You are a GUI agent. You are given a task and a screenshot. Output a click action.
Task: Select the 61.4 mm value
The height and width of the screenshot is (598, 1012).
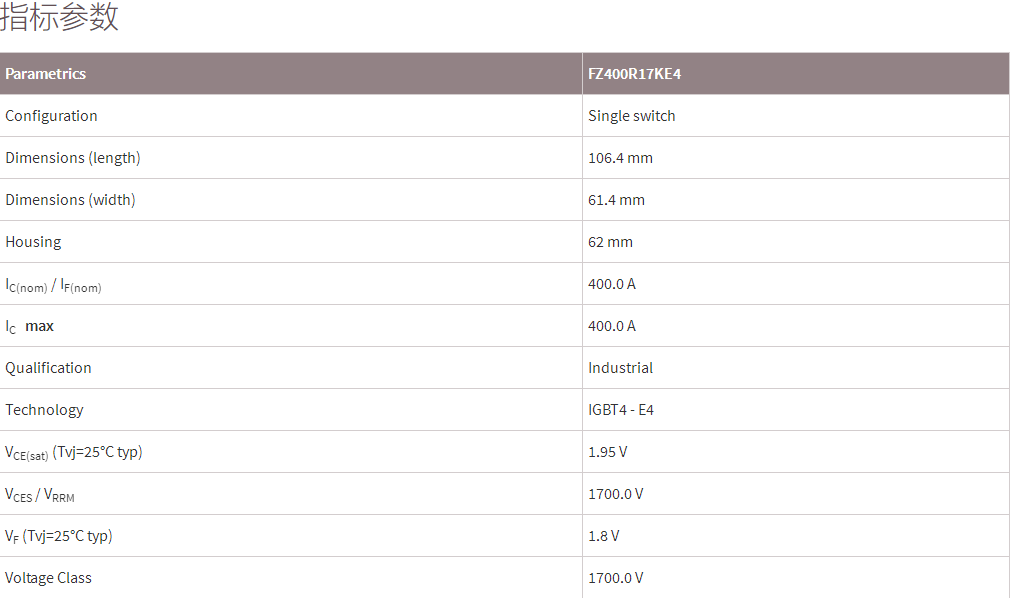[x=616, y=200]
